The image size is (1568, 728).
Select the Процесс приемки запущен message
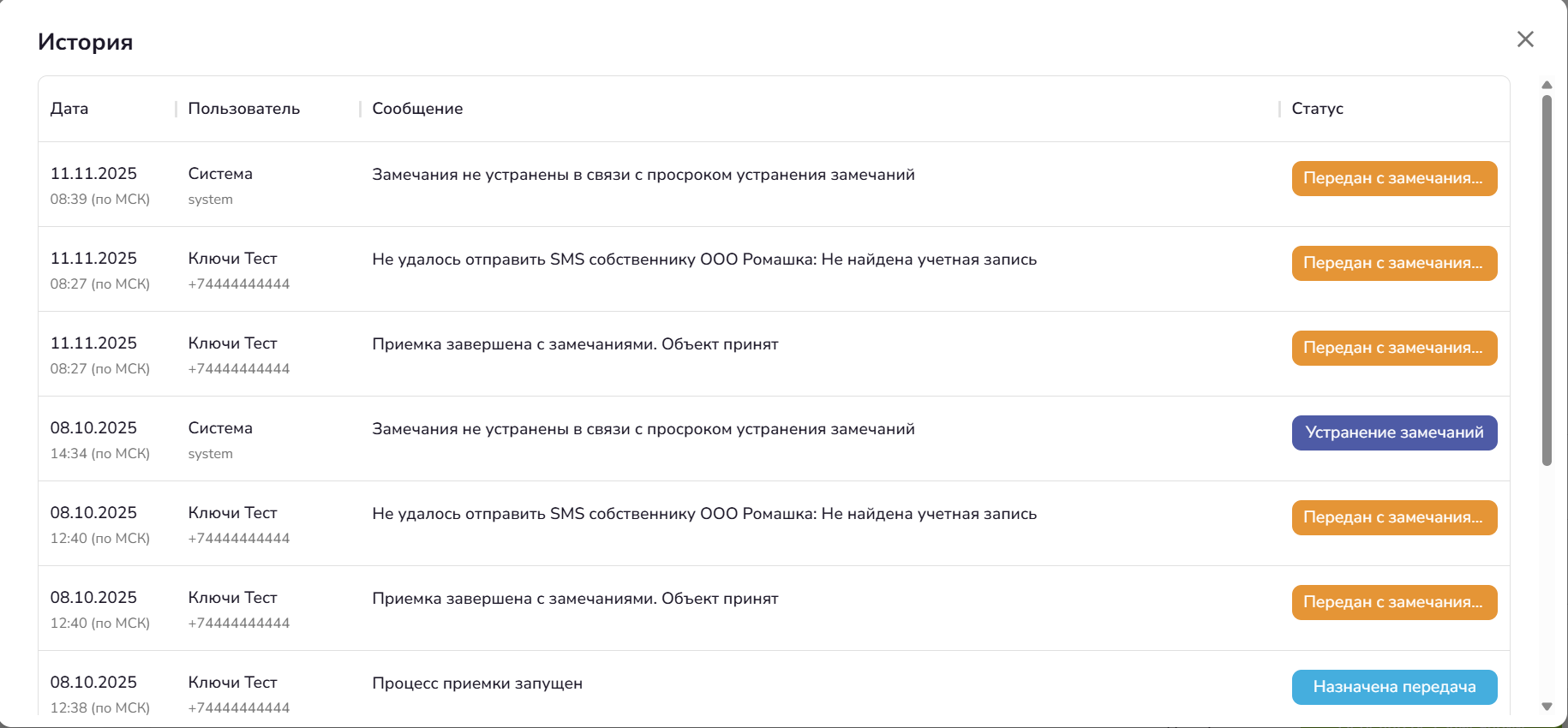click(477, 683)
